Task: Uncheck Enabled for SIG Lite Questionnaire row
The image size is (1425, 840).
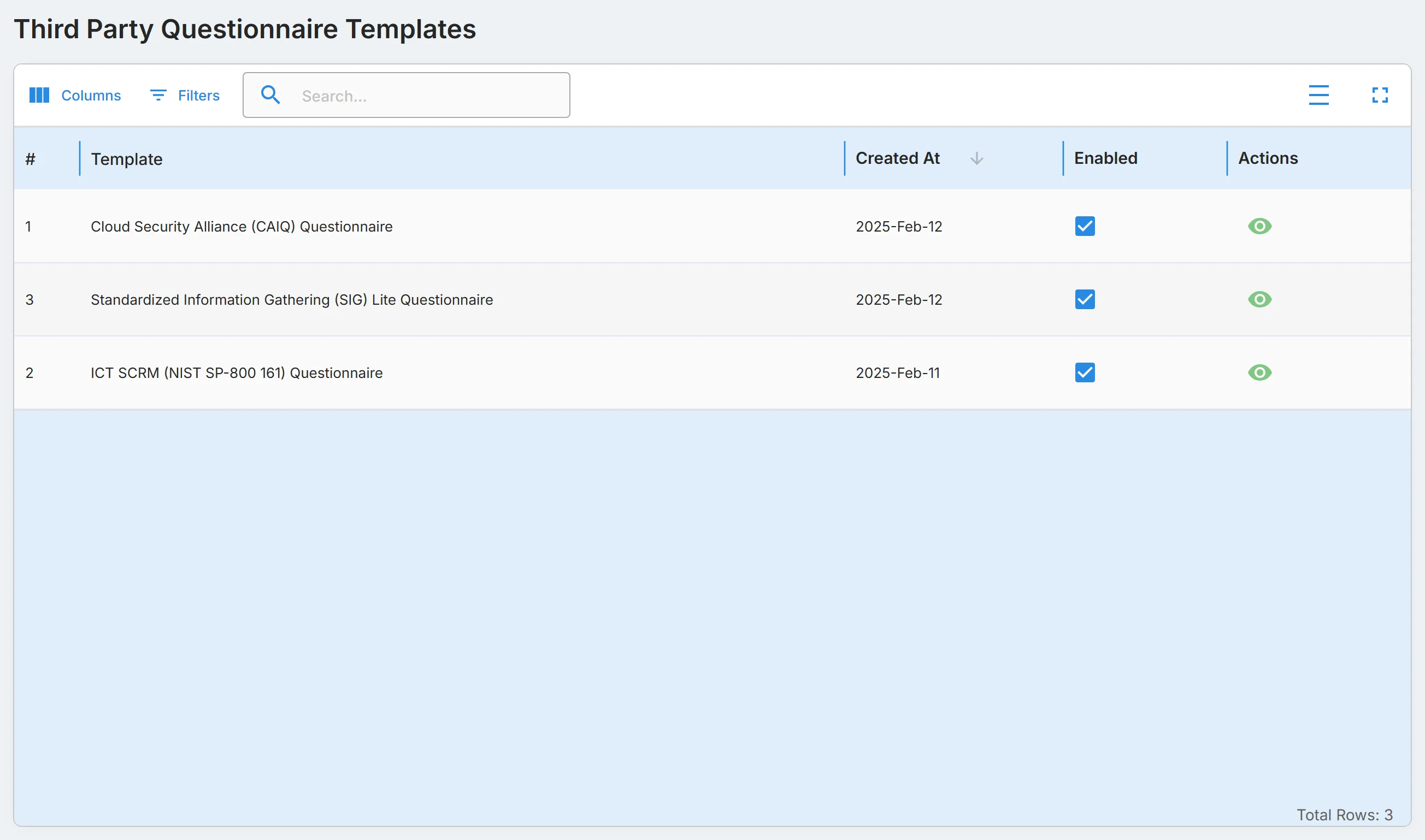Action: tap(1085, 299)
